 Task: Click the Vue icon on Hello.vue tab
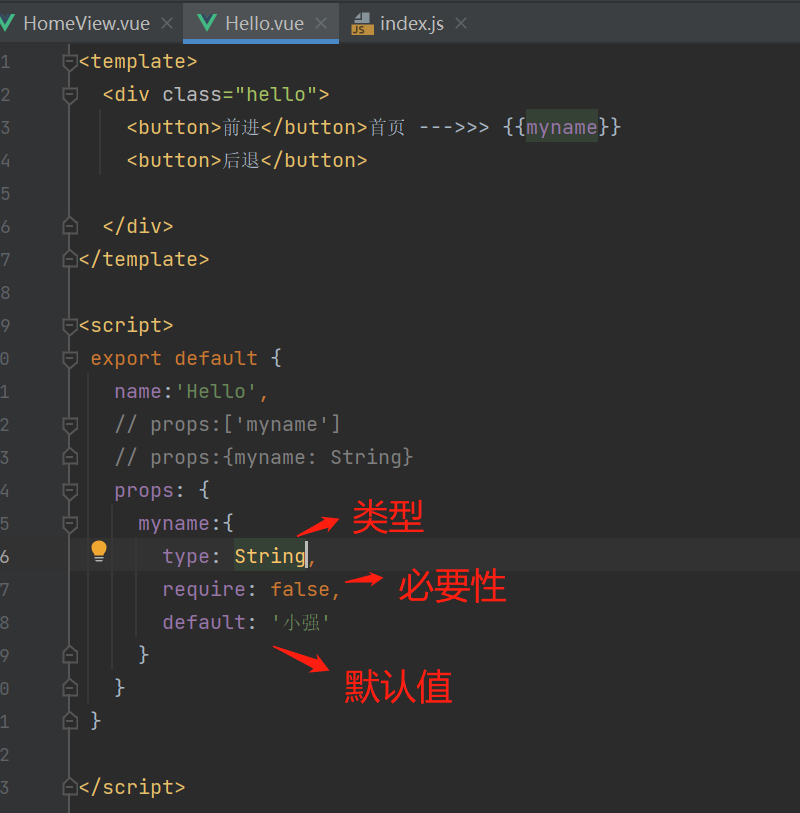[x=206, y=23]
